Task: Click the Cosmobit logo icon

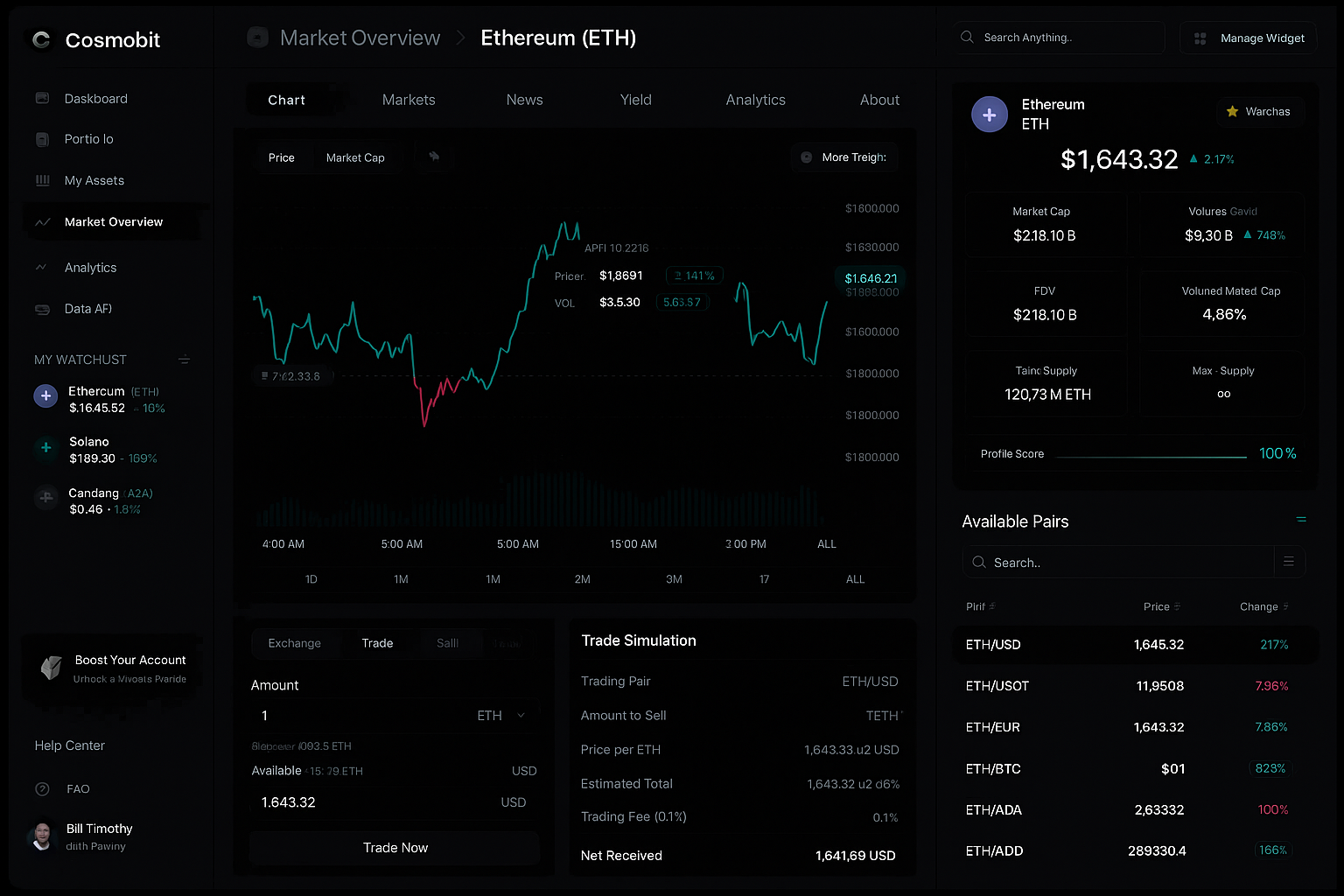Action: pyautogui.click(x=41, y=39)
